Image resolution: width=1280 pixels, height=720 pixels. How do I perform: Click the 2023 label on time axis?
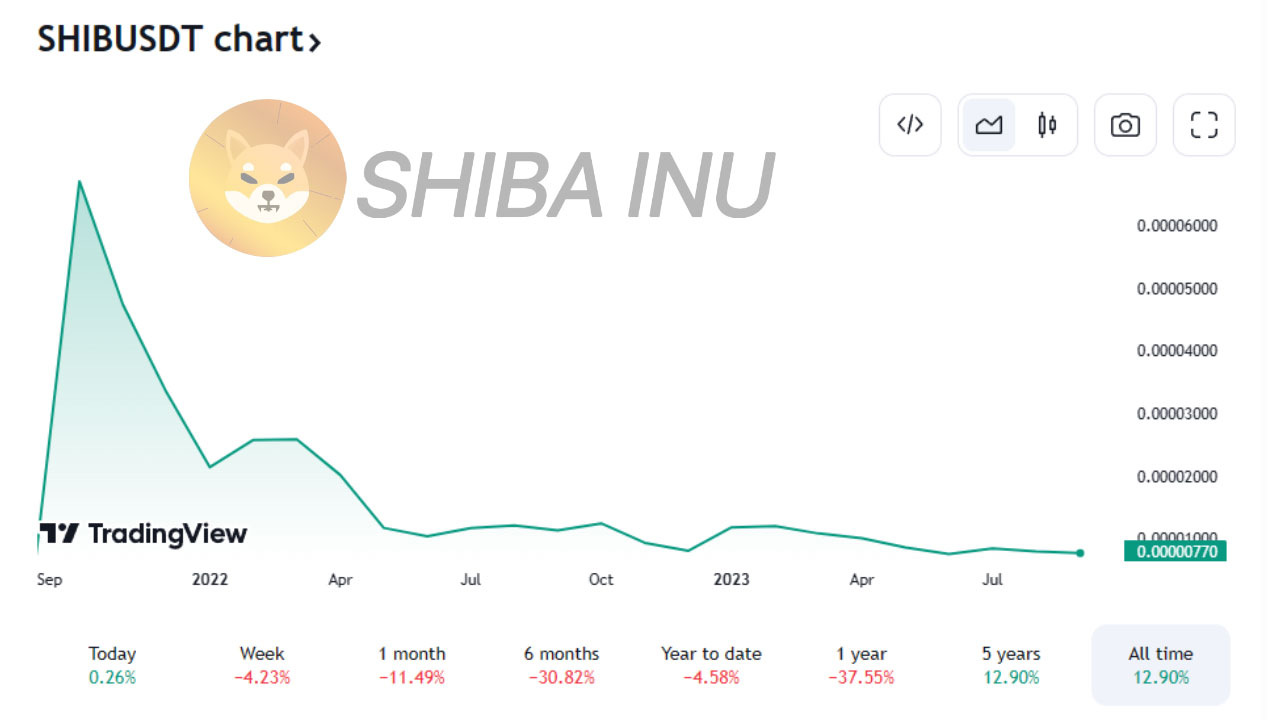click(731, 579)
